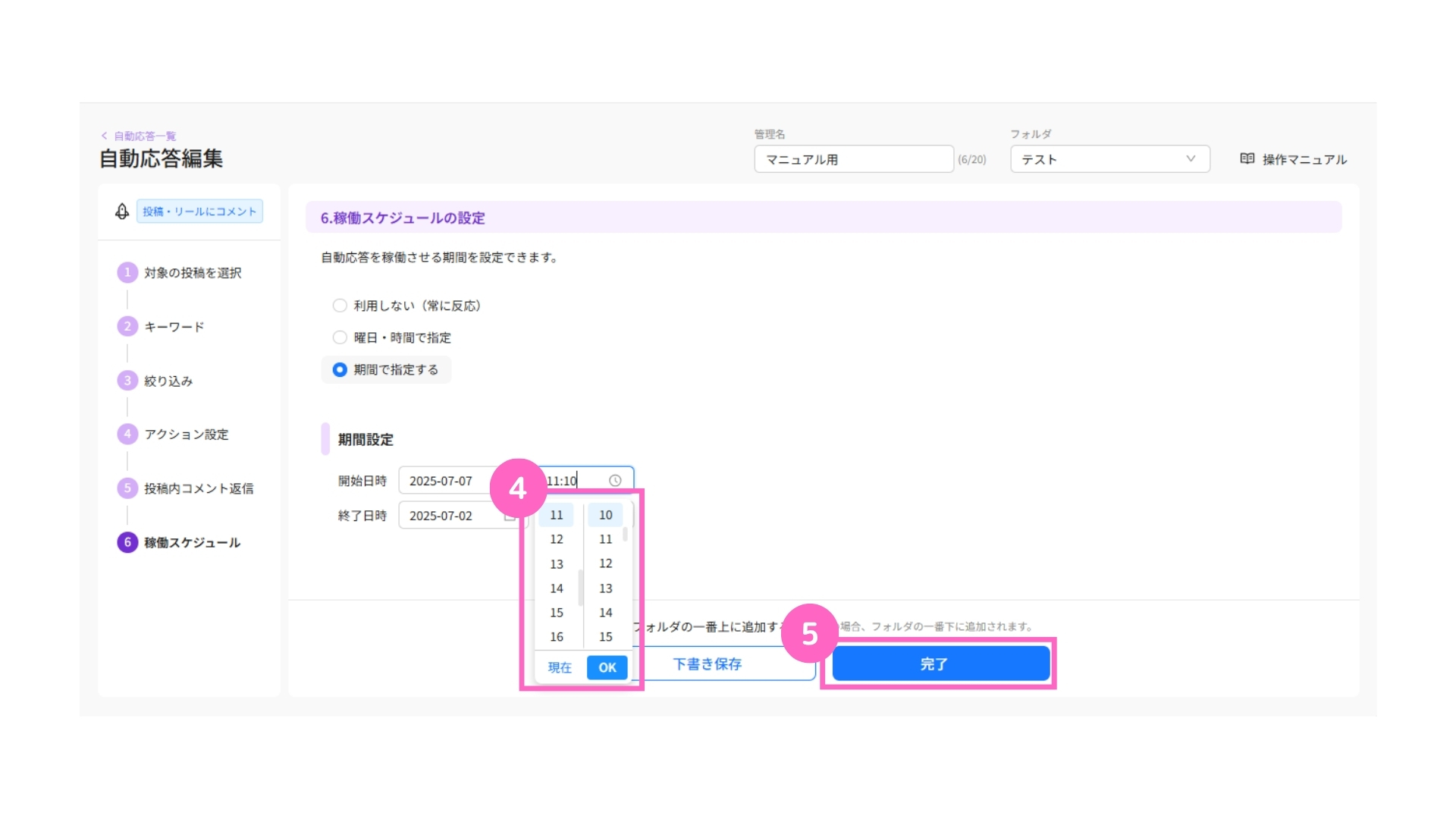
Task: Click the back chevron beside 自動応答一覧
Action: [x=105, y=136]
